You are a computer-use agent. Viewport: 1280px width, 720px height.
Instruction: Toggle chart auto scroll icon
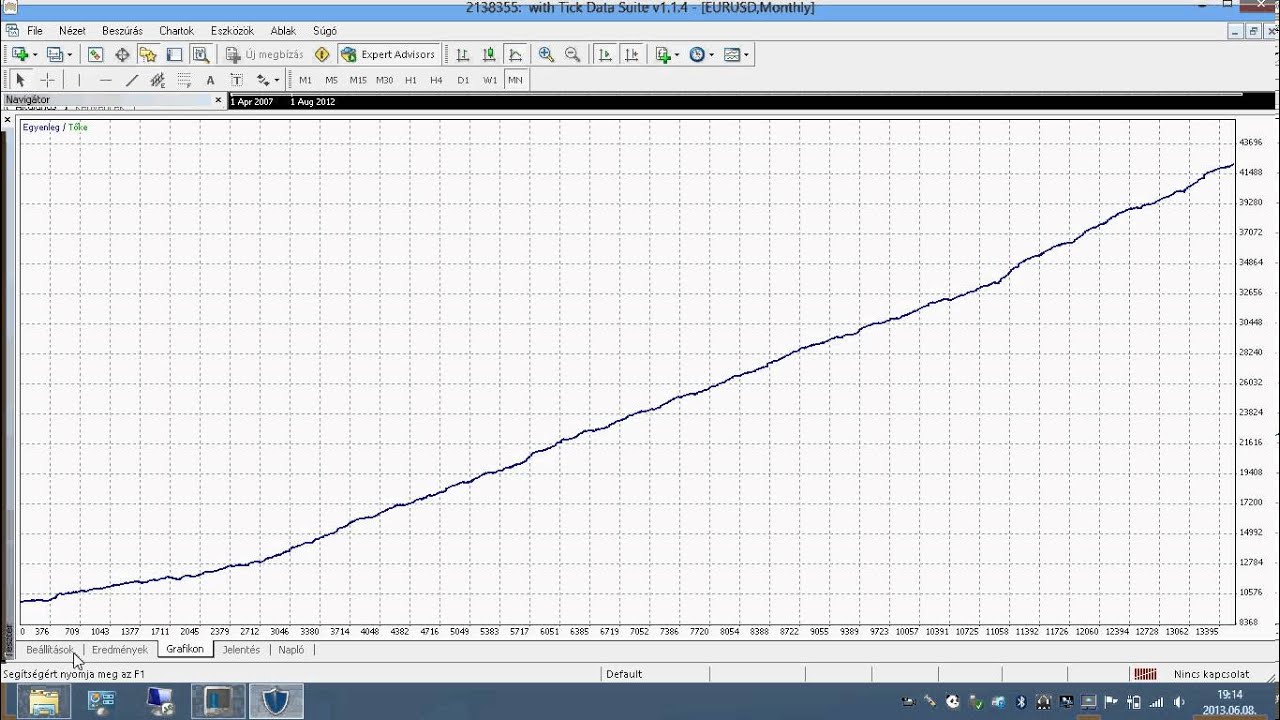click(605, 55)
